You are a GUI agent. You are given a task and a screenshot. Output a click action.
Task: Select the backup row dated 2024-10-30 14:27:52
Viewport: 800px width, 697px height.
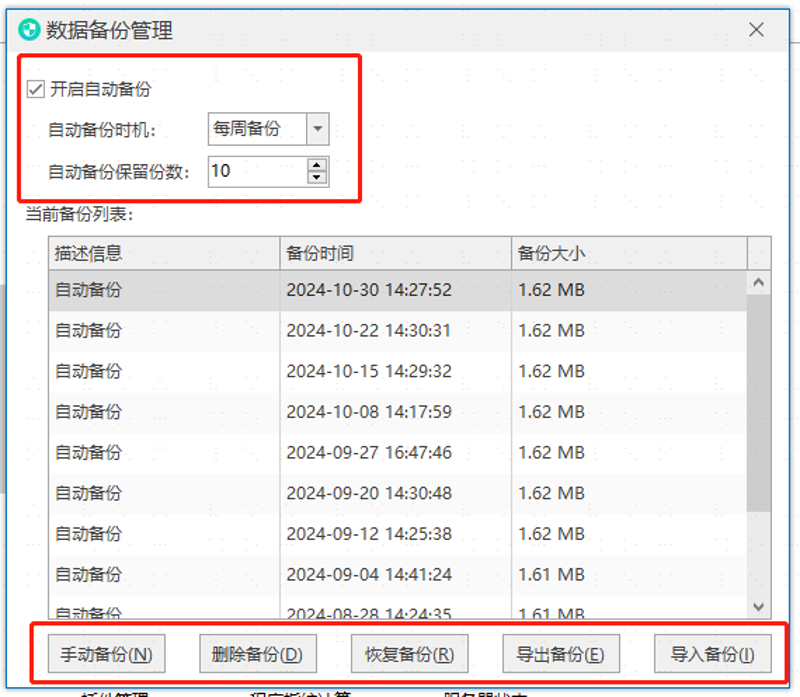click(397, 290)
